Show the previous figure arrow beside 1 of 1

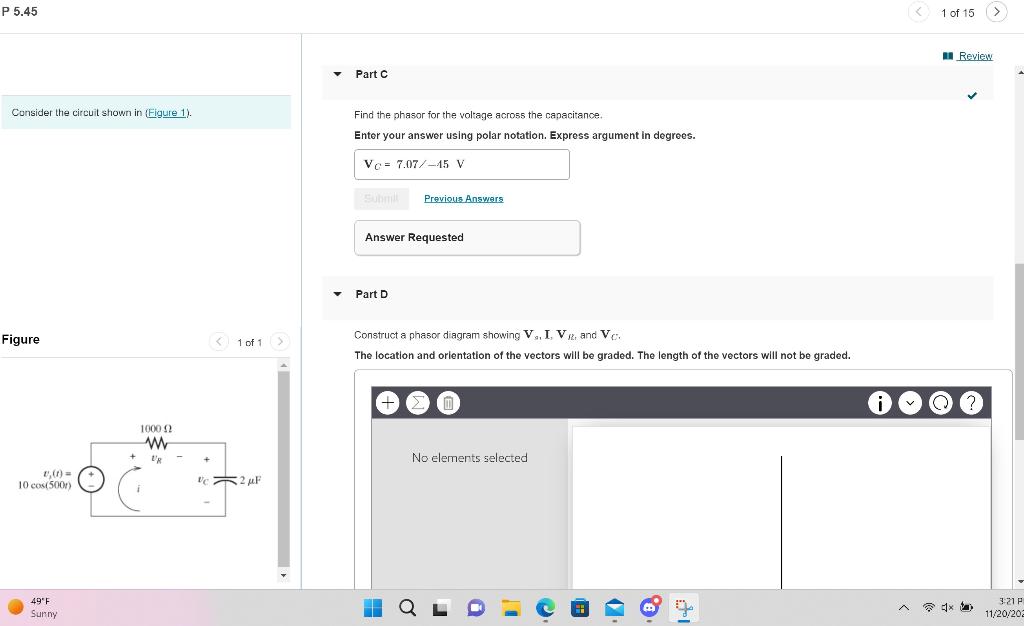(219, 341)
